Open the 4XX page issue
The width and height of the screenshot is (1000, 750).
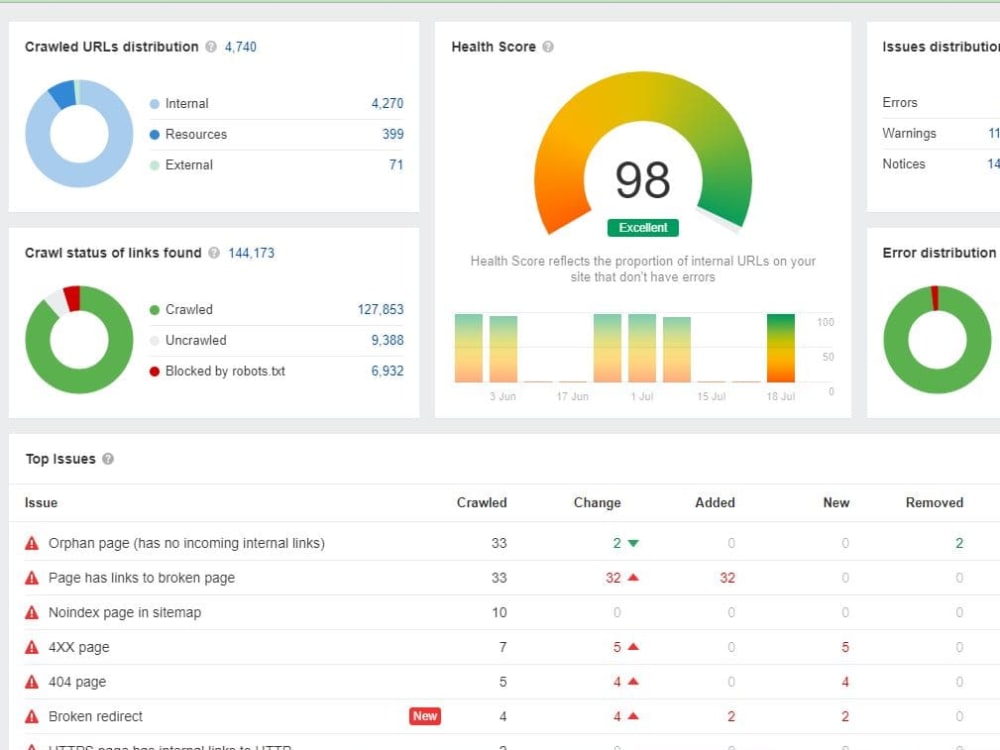click(x=78, y=647)
